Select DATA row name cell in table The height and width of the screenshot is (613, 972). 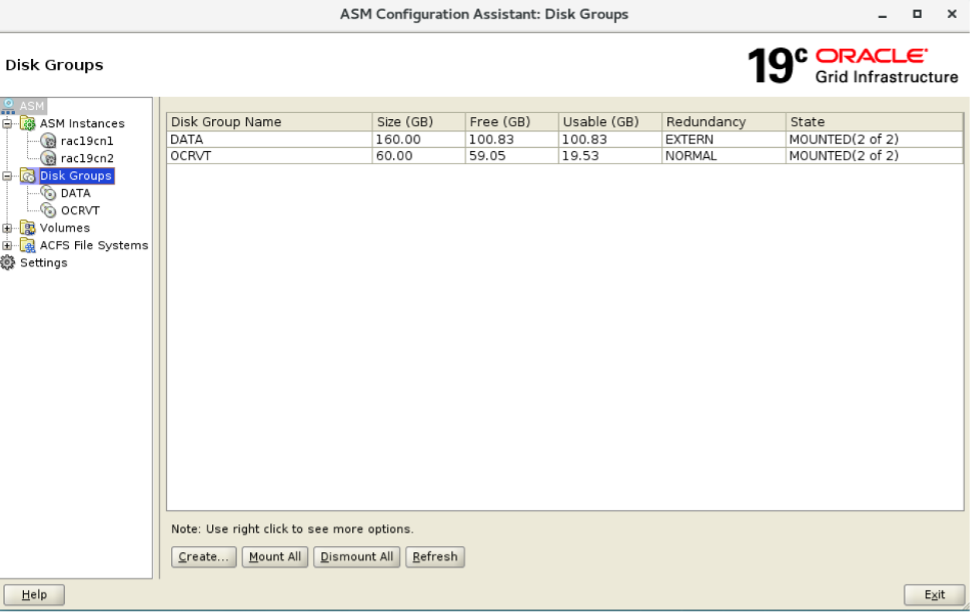click(x=270, y=139)
